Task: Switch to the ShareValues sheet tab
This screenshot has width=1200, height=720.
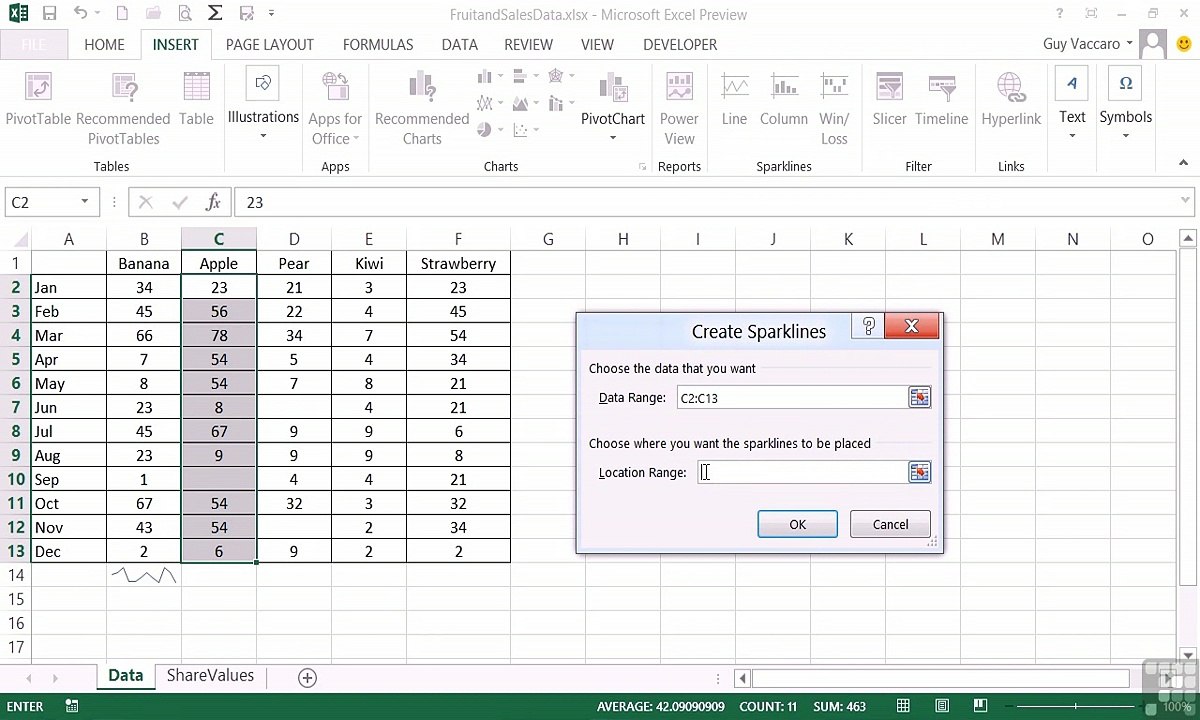Action: [210, 676]
